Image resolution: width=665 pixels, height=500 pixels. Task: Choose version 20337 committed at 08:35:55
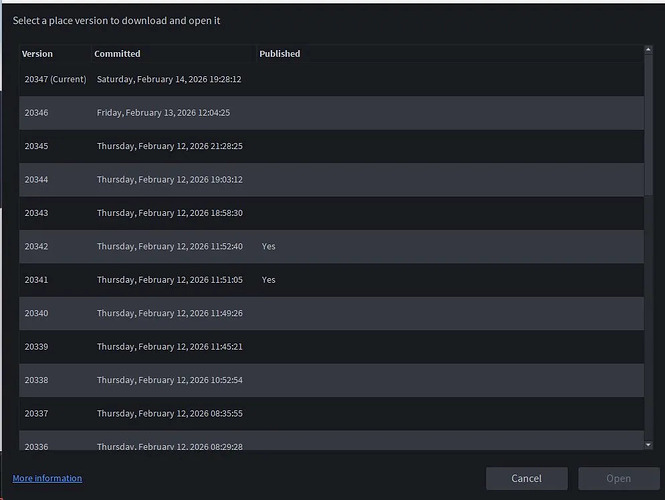click(x=330, y=414)
